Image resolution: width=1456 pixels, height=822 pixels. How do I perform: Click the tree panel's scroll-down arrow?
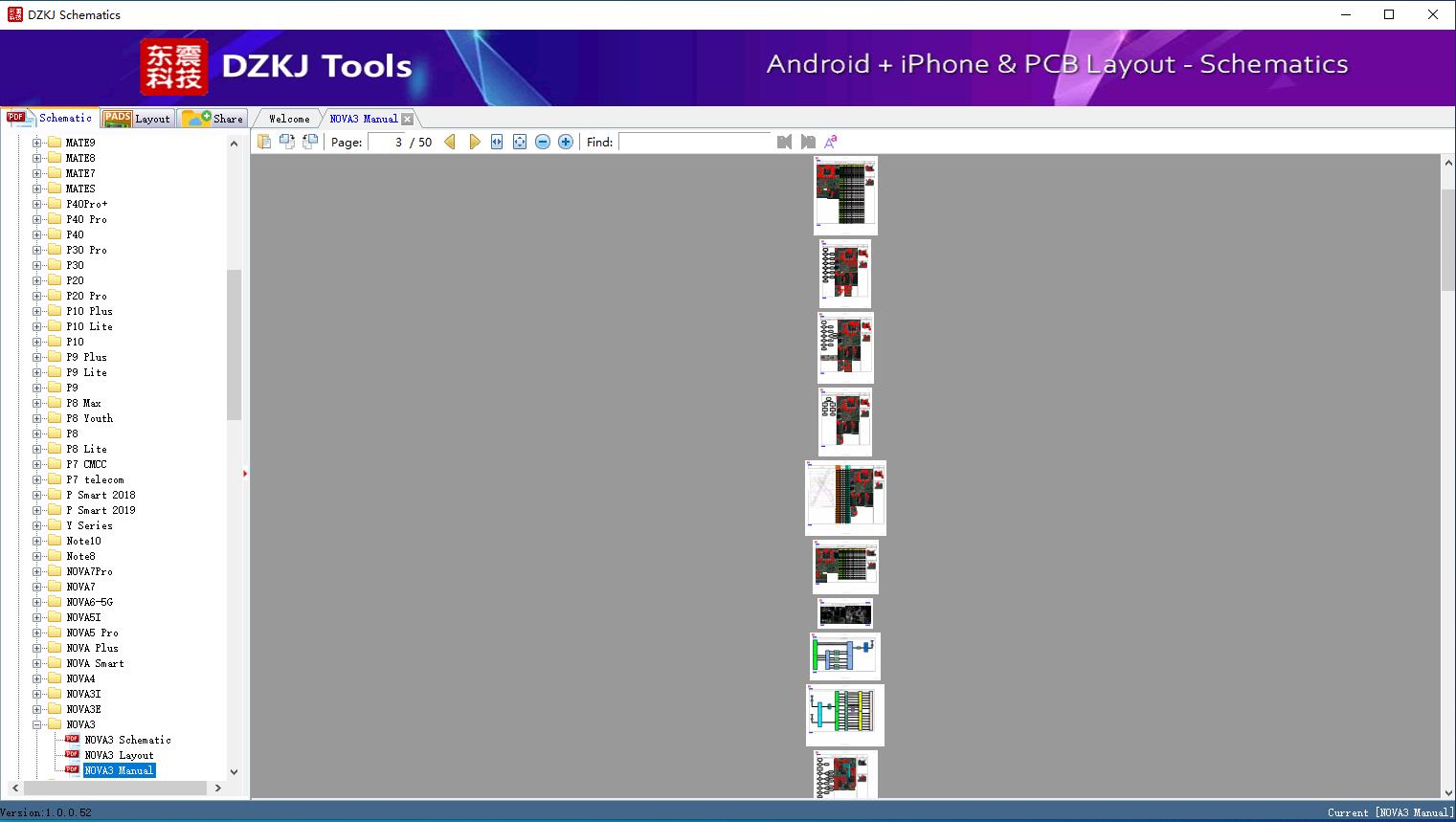234,771
